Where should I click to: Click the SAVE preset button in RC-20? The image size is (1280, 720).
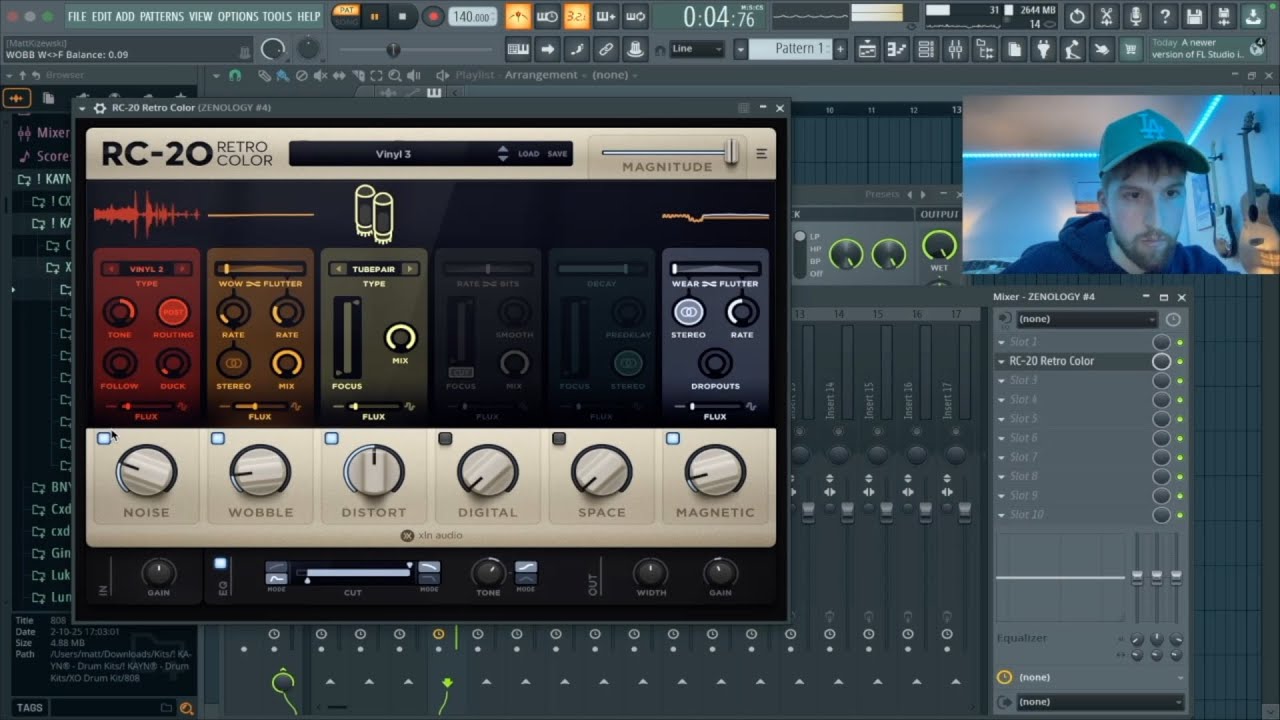[557, 154]
